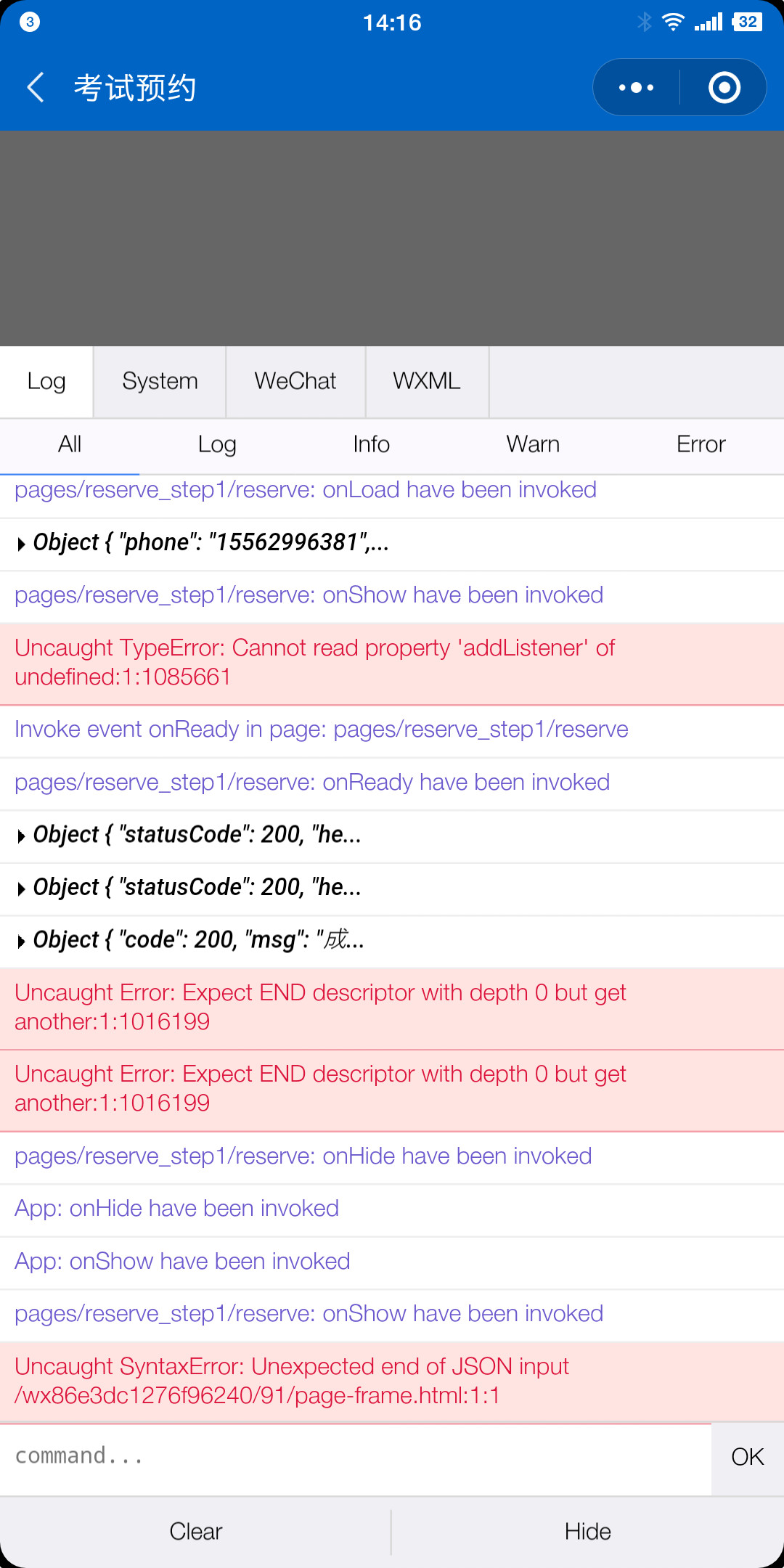Image resolution: width=784 pixels, height=1568 pixels.
Task: Open the three-dots more menu
Action: coord(637,87)
